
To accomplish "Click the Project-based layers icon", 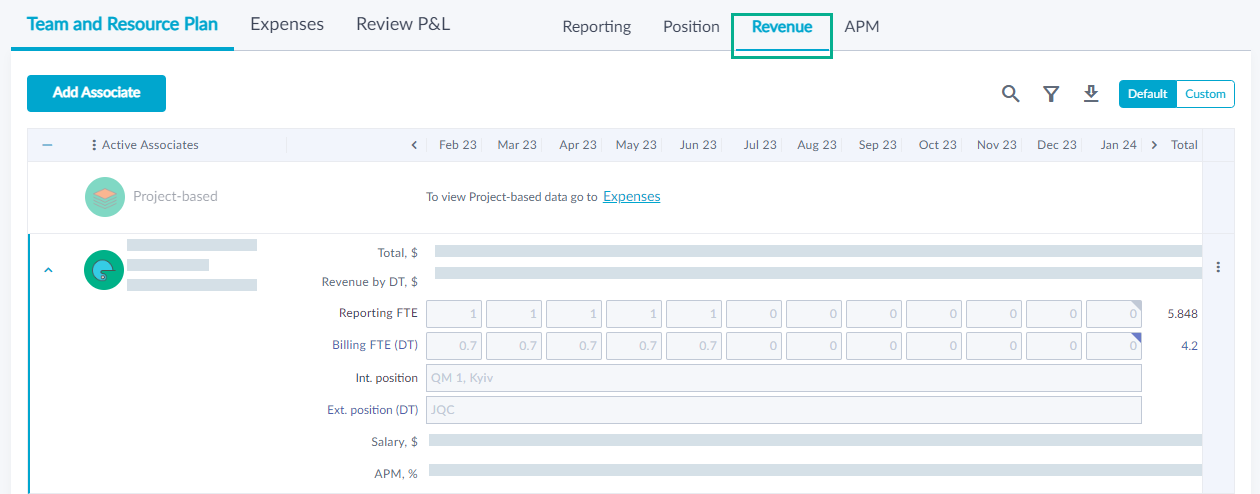I will point(105,197).
